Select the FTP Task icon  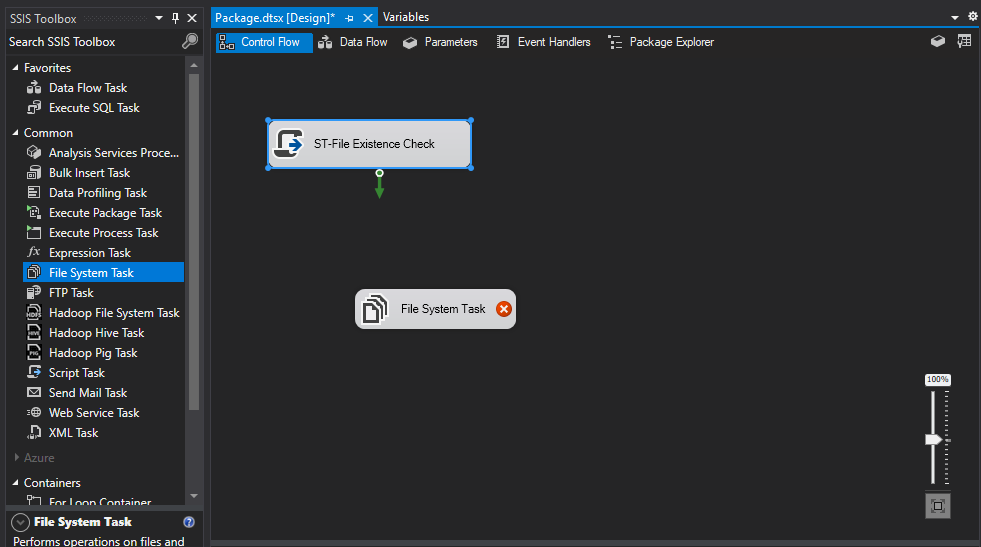pos(34,292)
